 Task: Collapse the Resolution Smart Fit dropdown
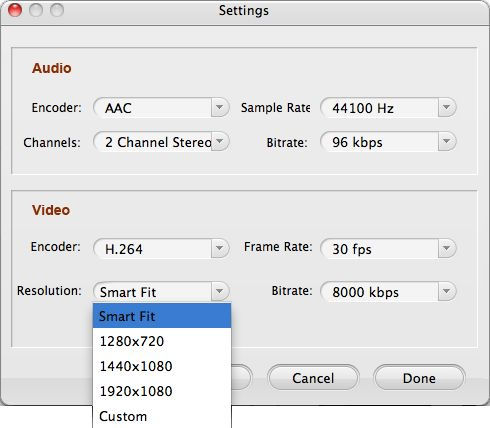161,292
